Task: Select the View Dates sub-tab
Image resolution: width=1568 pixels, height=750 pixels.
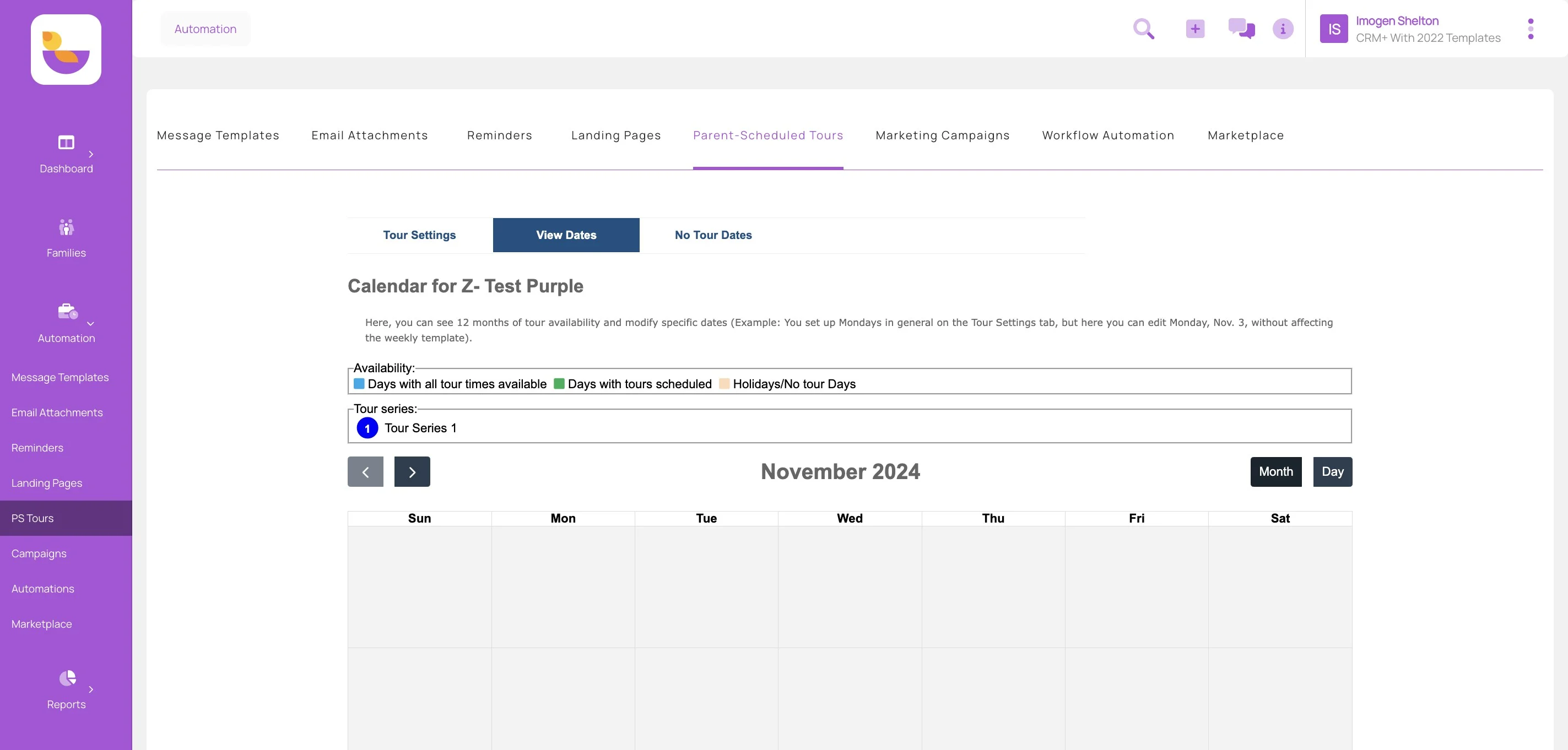Action: [x=566, y=235]
